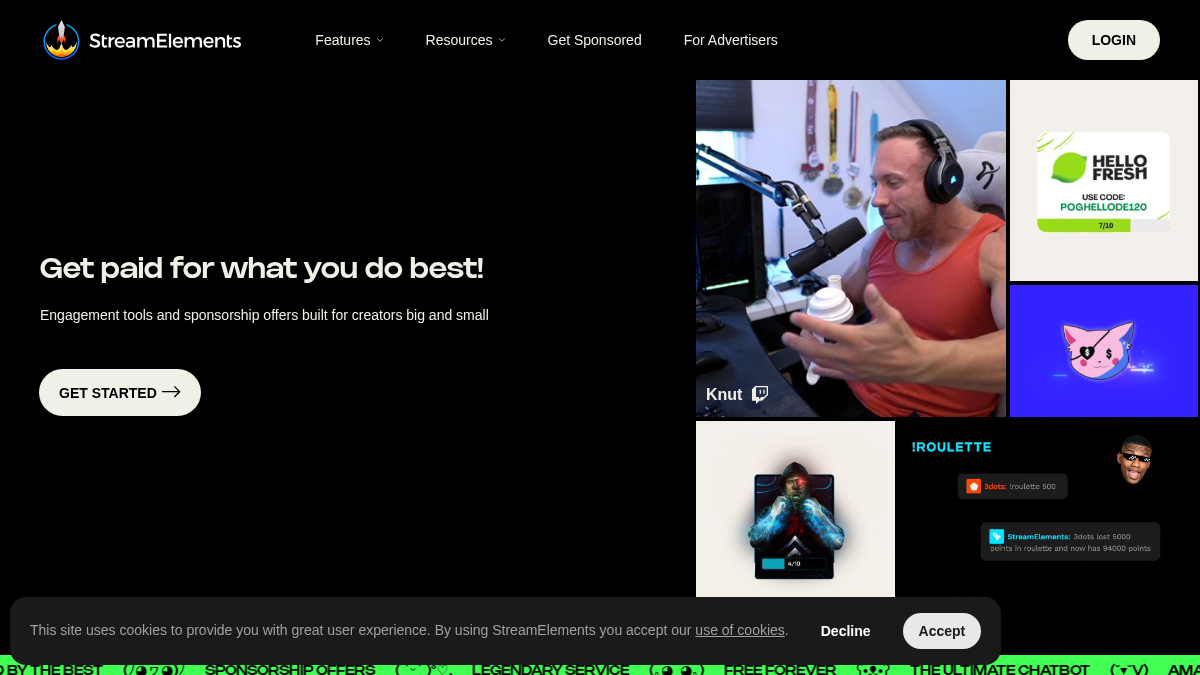
Task: Expand the Features menu chevron
Action: [380, 40]
